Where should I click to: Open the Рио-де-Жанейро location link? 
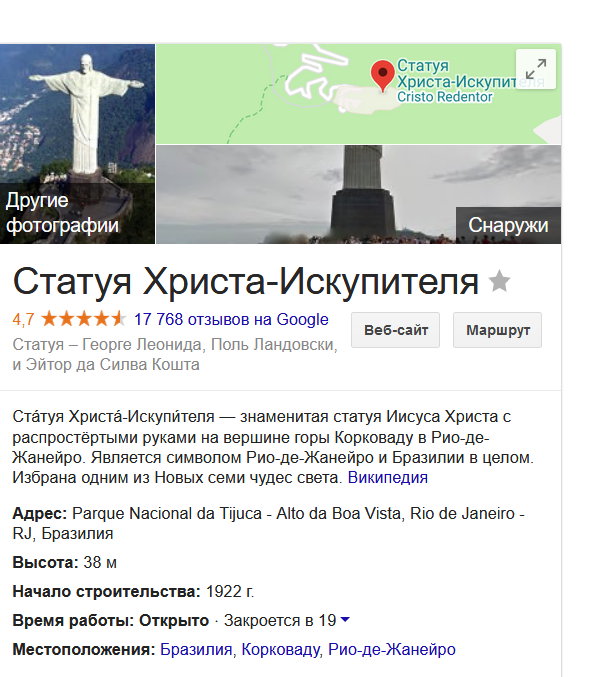pos(392,649)
